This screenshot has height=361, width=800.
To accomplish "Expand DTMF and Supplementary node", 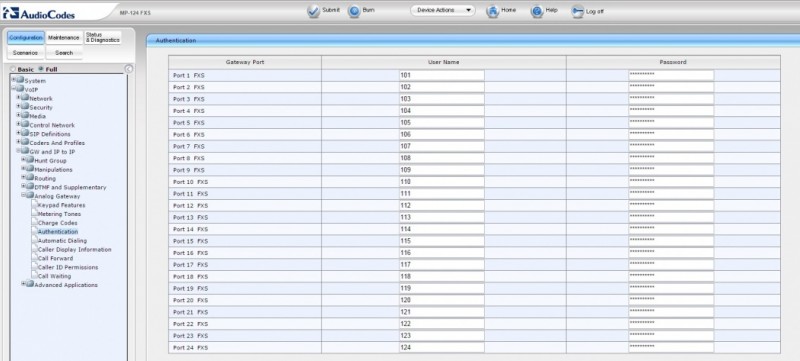I will pyautogui.click(x=23, y=186).
